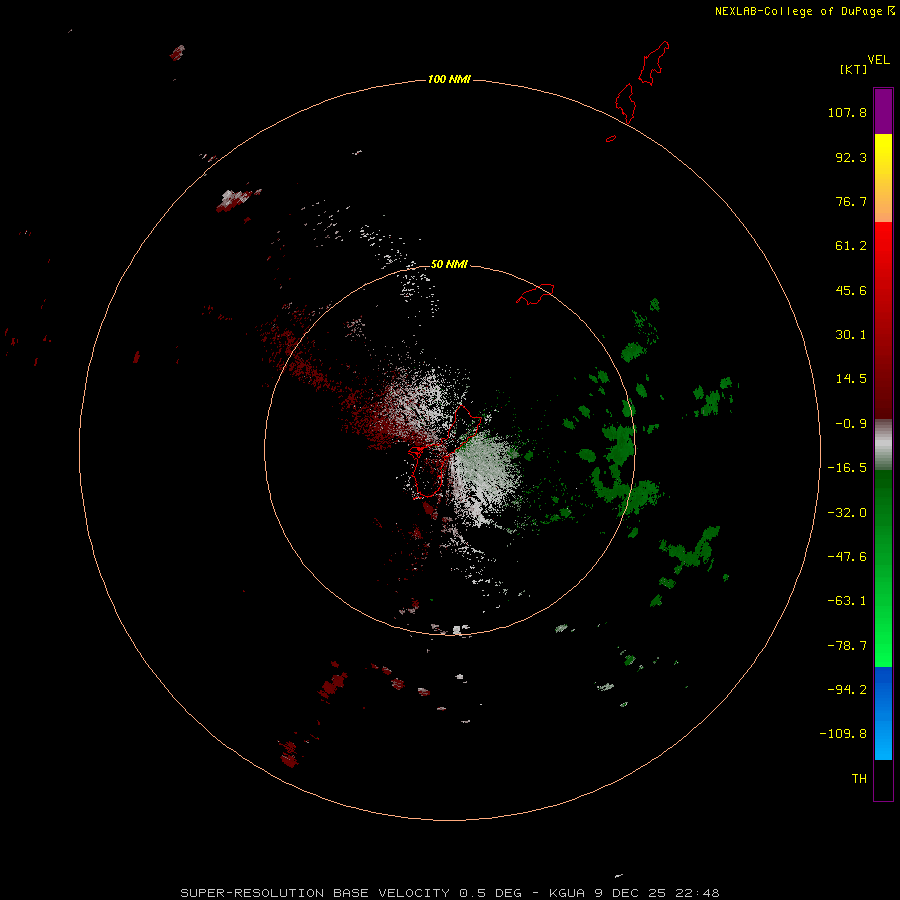Viewport: 900px width, 900px height.
Task: Click the yellow-orange segment of the color bar
Action: [x=883, y=178]
